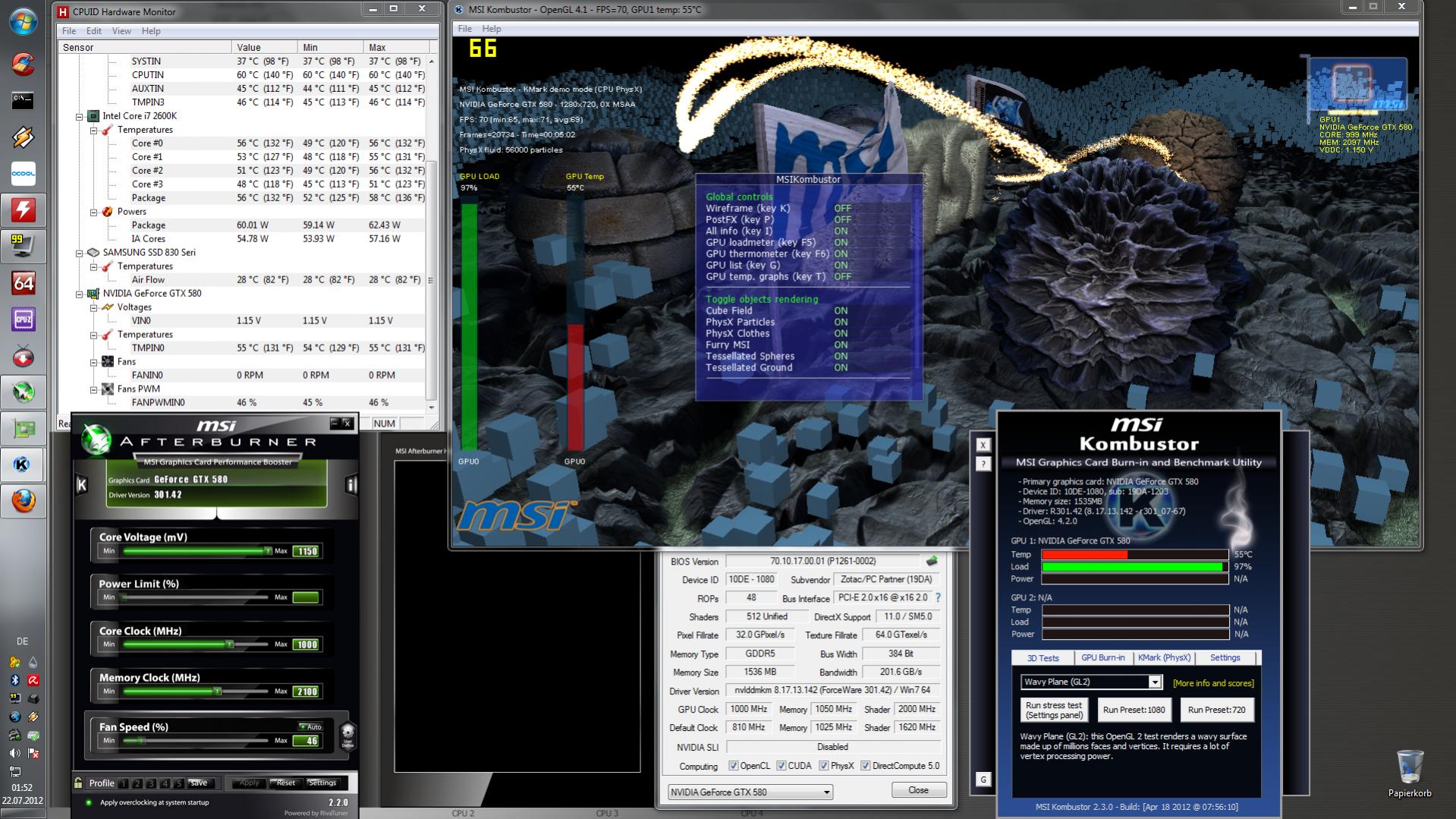The width and height of the screenshot is (1456, 819).
Task: Open Winamp from the taskbar
Action: [23, 137]
